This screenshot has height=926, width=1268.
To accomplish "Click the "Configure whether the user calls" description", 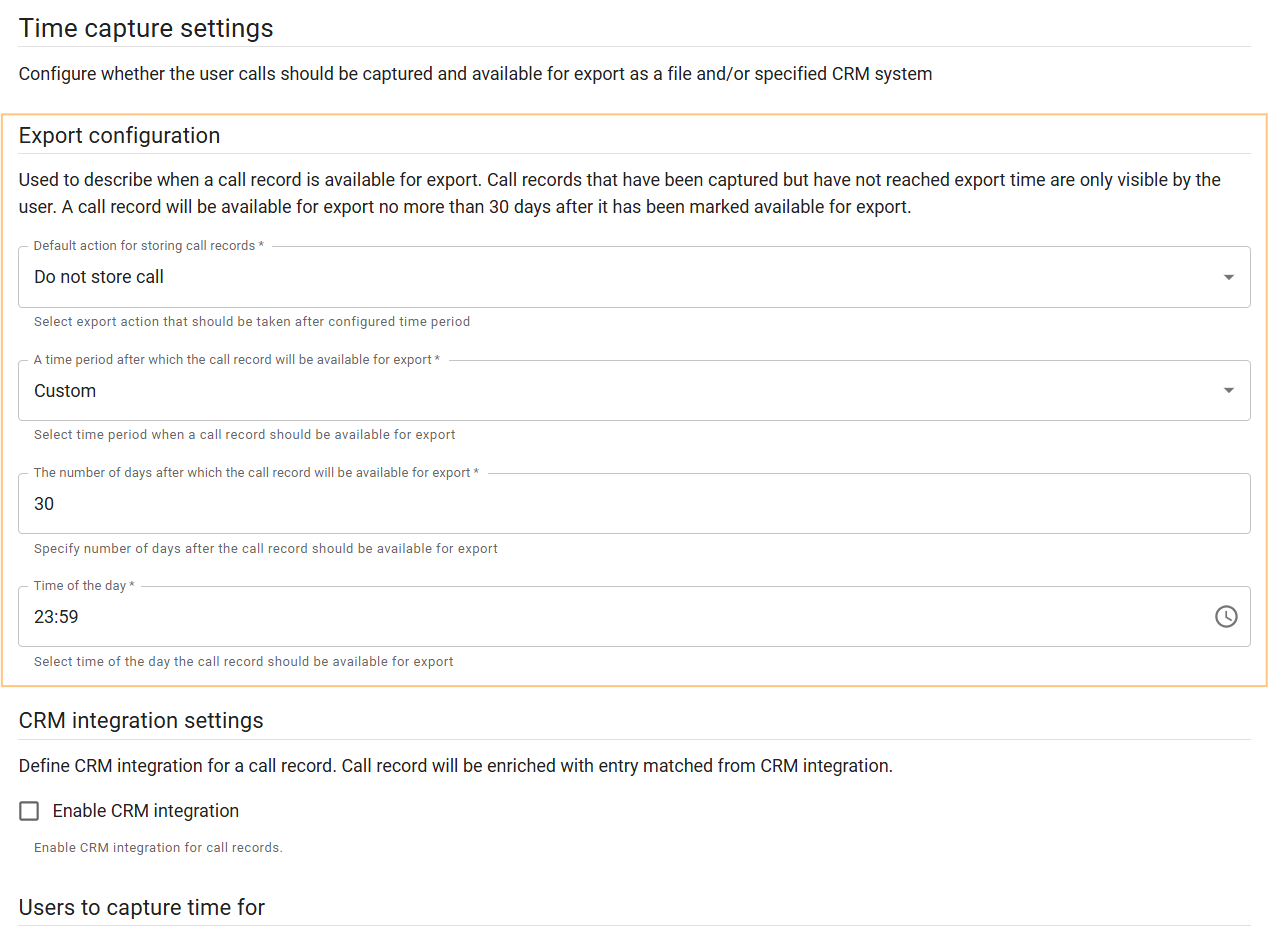I will [x=475, y=74].
